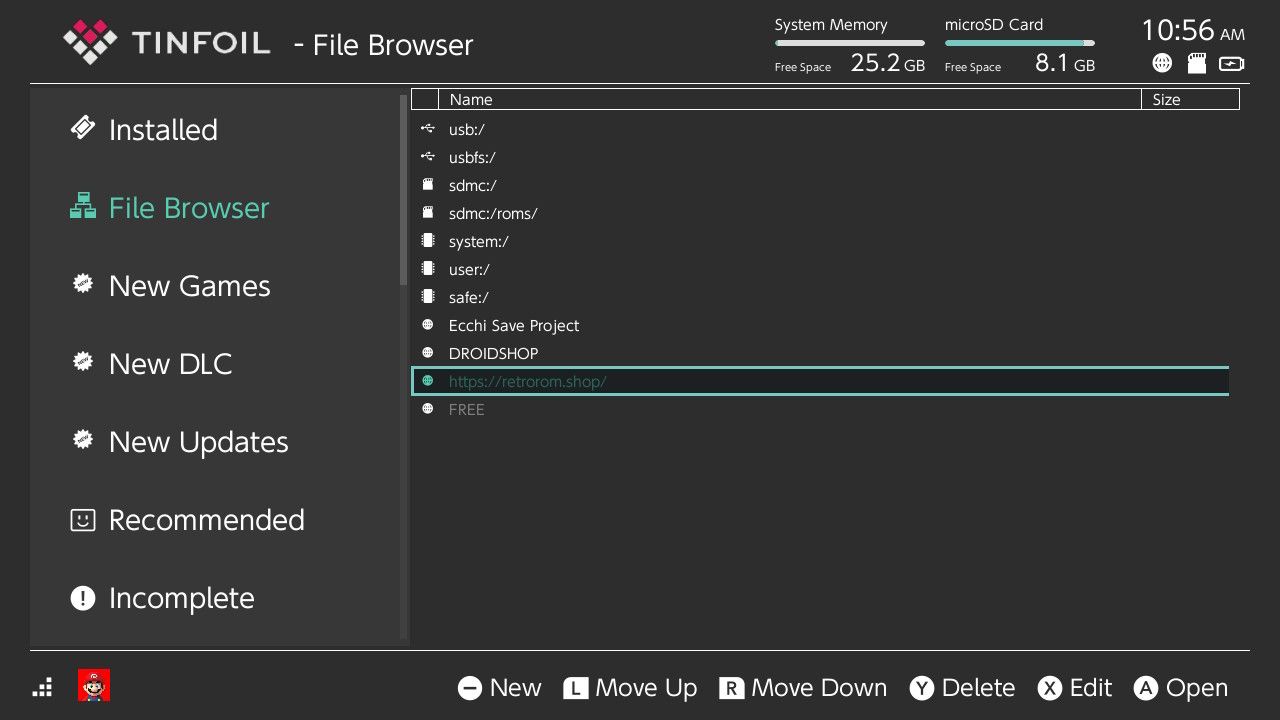This screenshot has width=1280, height=720.
Task: Click the L Move Up button
Action: click(630, 688)
